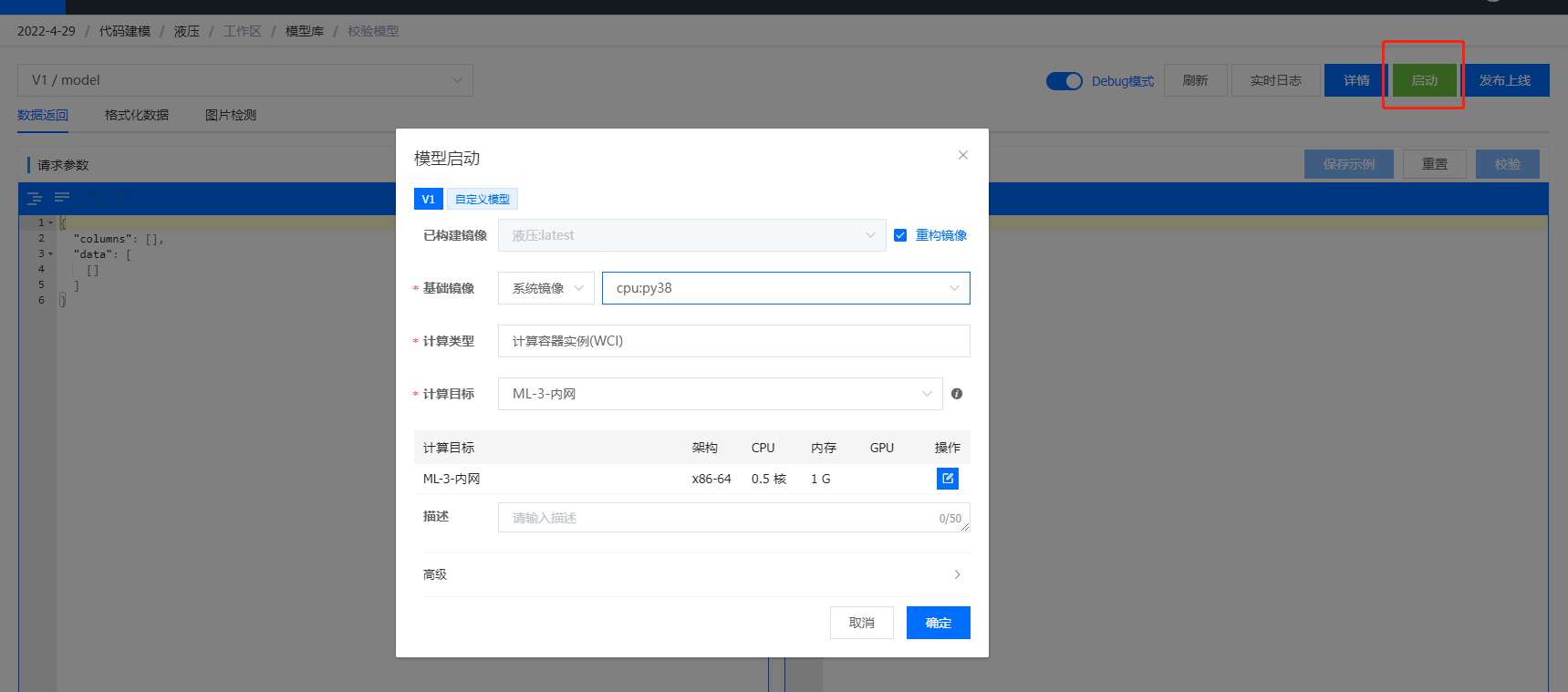Click info icon next to 计算目标 dropdown
Screen dimensions: 1568x692
point(957,394)
